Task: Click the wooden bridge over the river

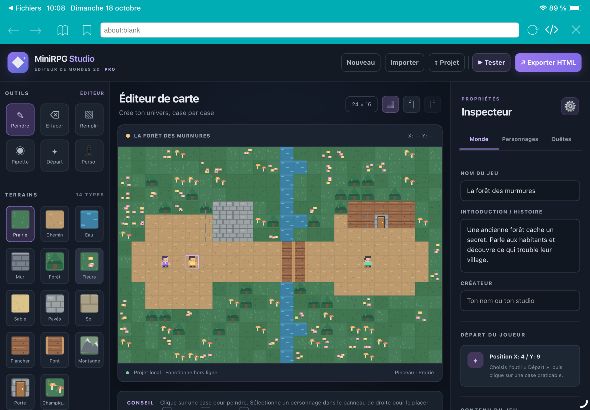Action: [293, 262]
